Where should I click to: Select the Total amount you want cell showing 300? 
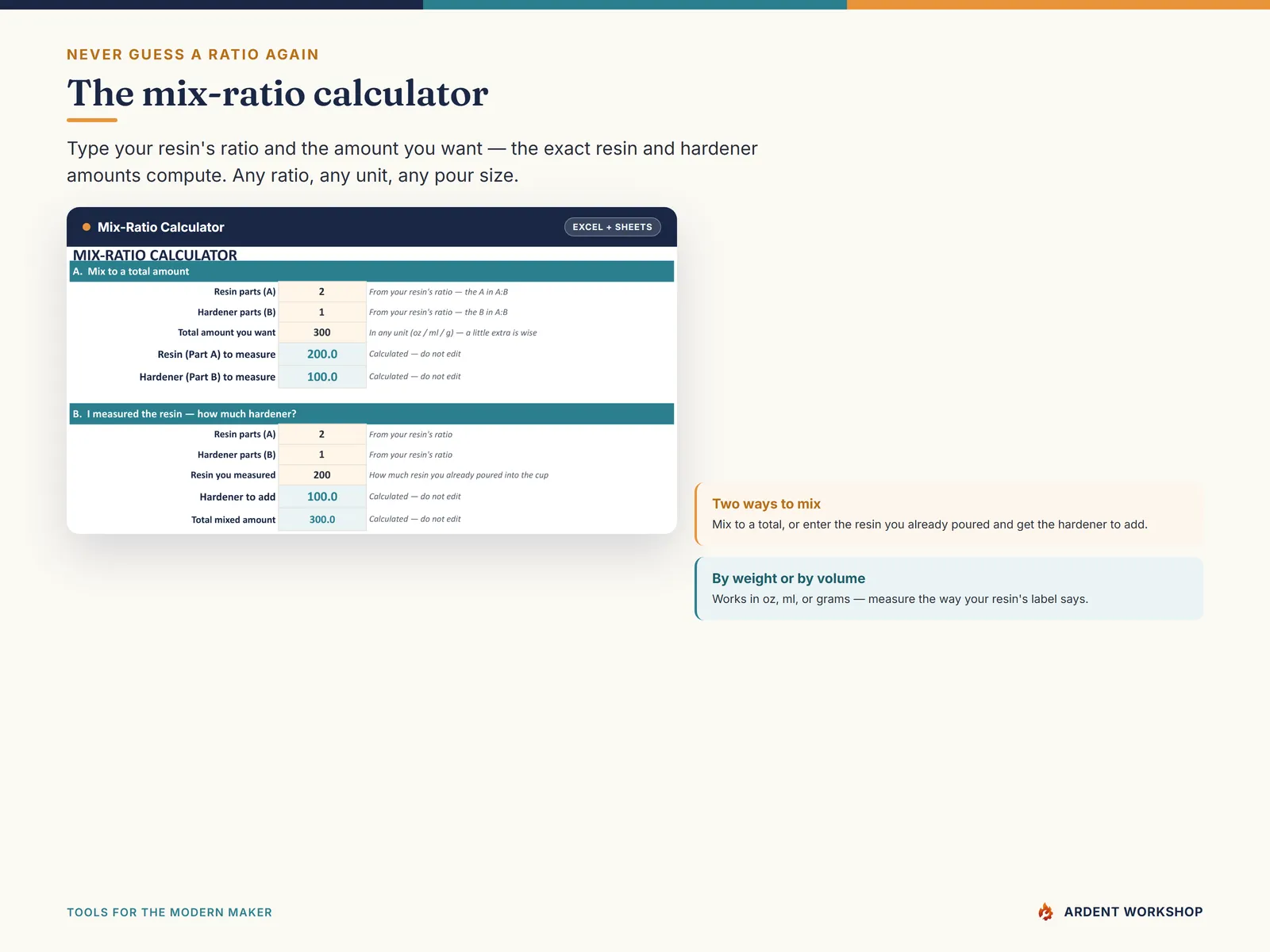click(321, 333)
